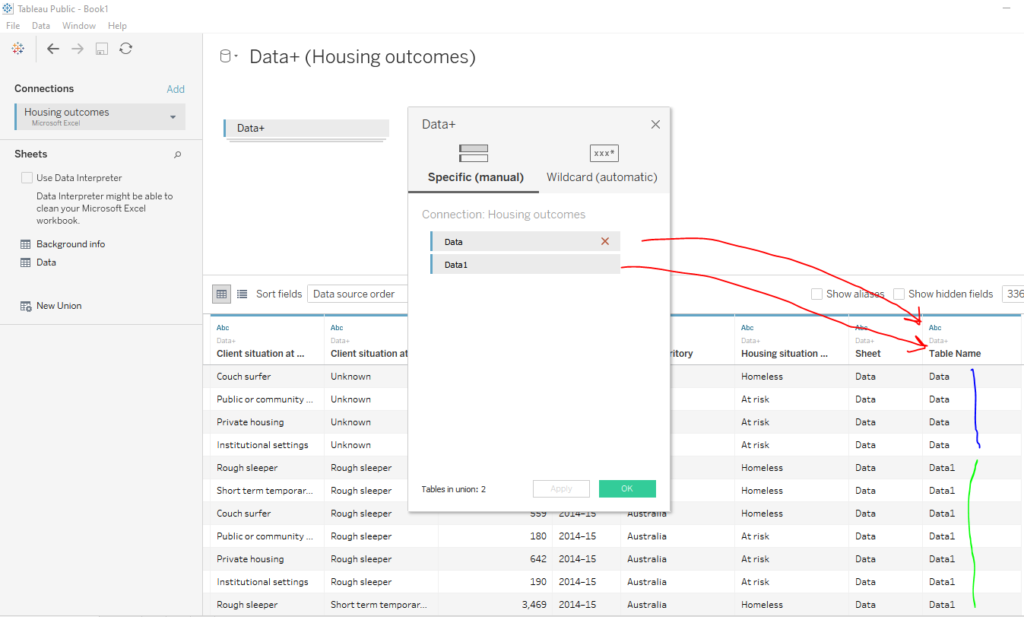Screen dimensions: 1024x617
Task: Open the Data menu
Action: tap(40, 25)
